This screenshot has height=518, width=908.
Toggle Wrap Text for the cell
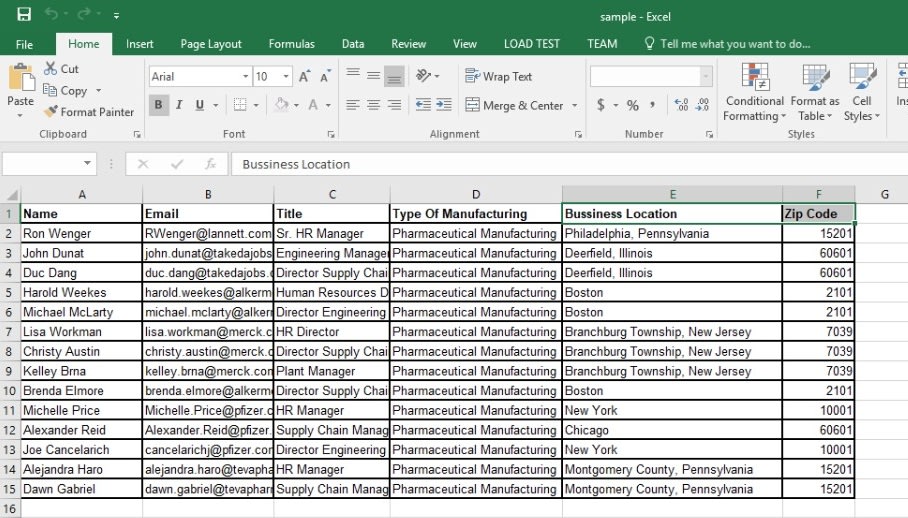click(498, 77)
